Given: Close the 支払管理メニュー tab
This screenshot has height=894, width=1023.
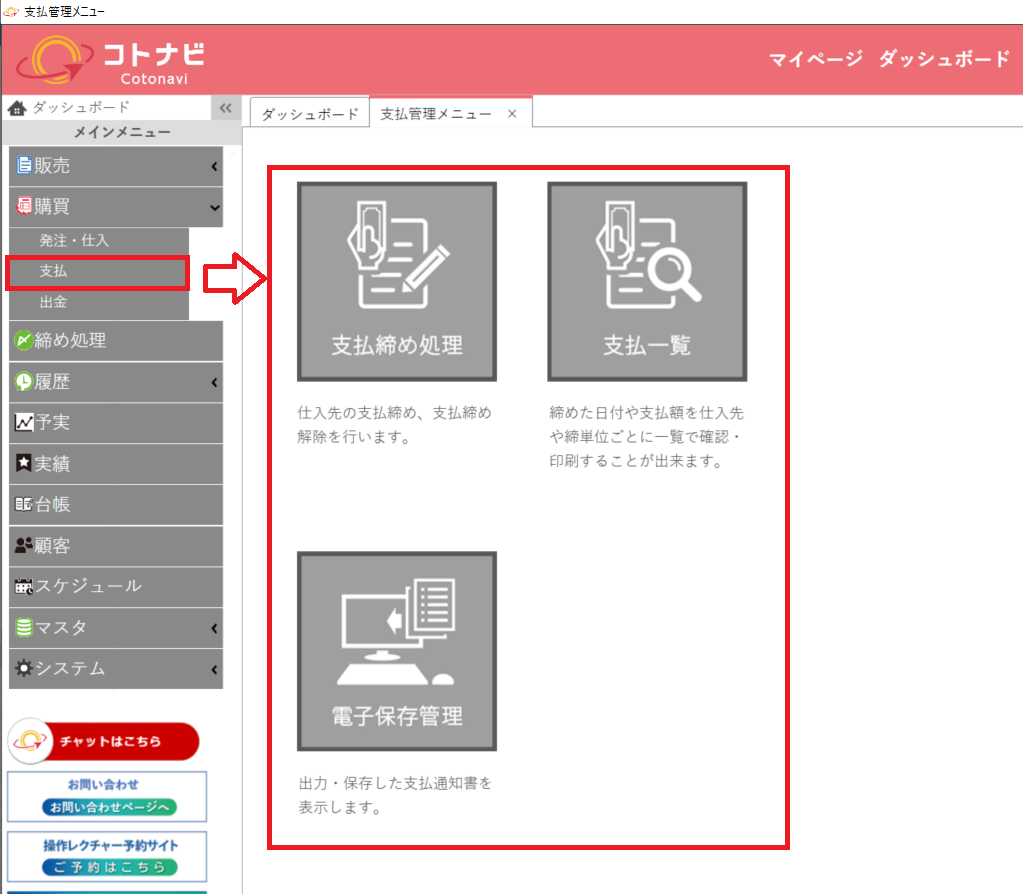Looking at the screenshot, I should 512,114.
